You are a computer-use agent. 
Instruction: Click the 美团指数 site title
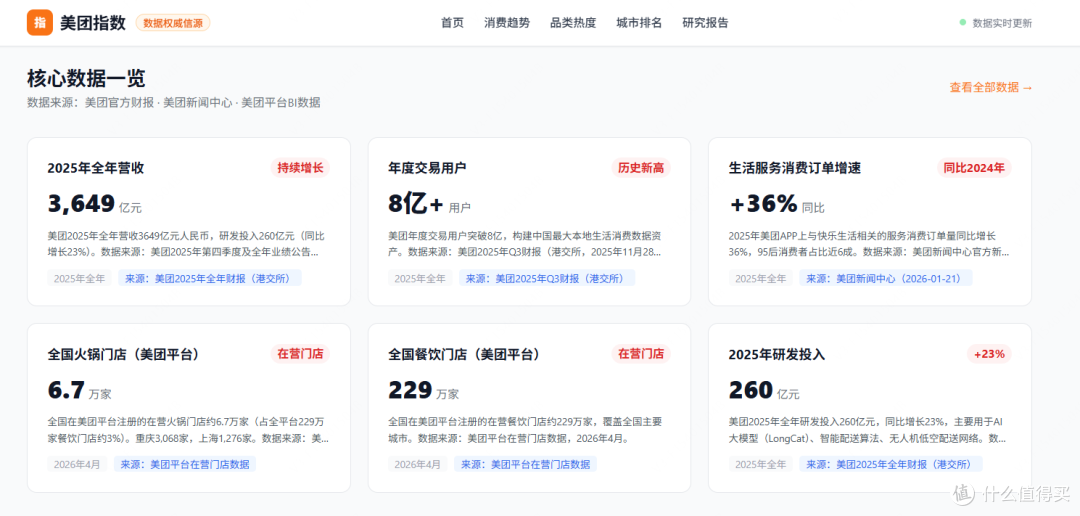93,23
